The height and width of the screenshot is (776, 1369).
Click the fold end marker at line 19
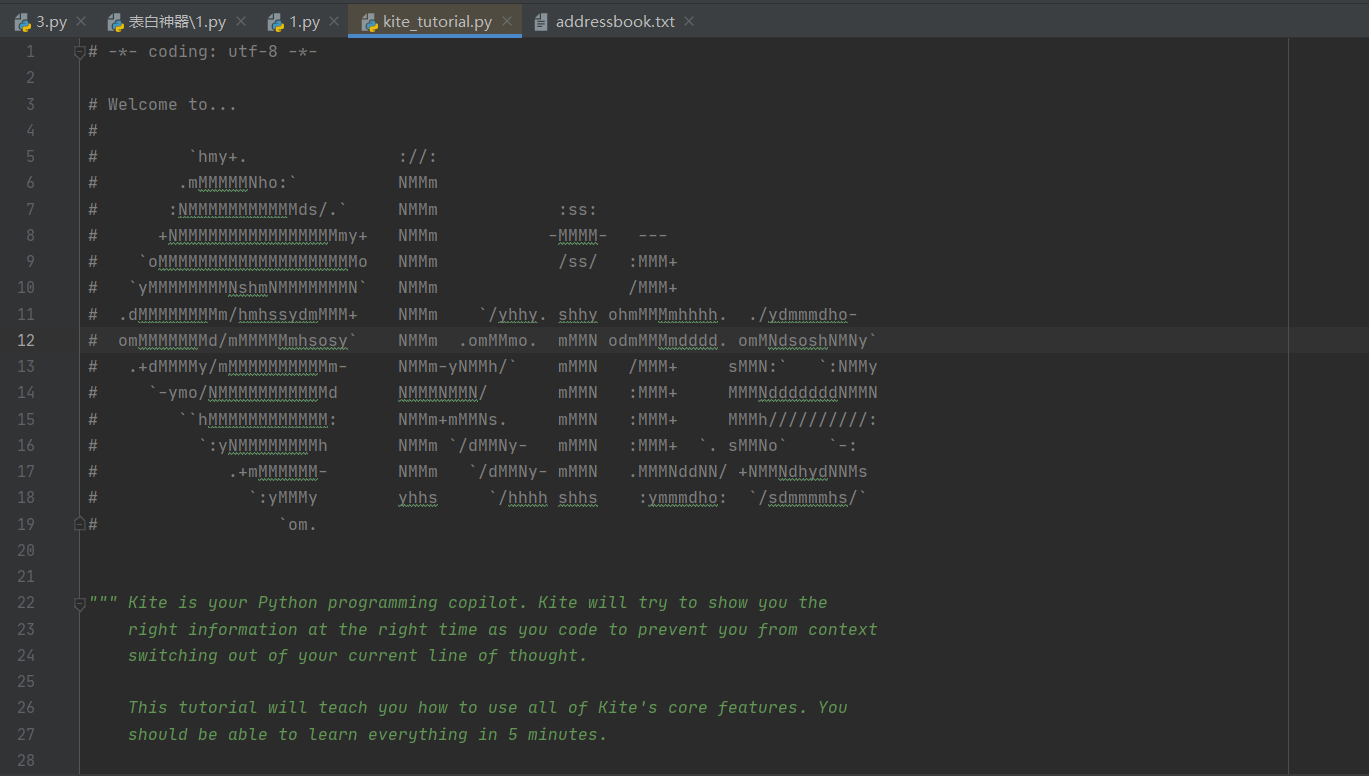[79, 523]
